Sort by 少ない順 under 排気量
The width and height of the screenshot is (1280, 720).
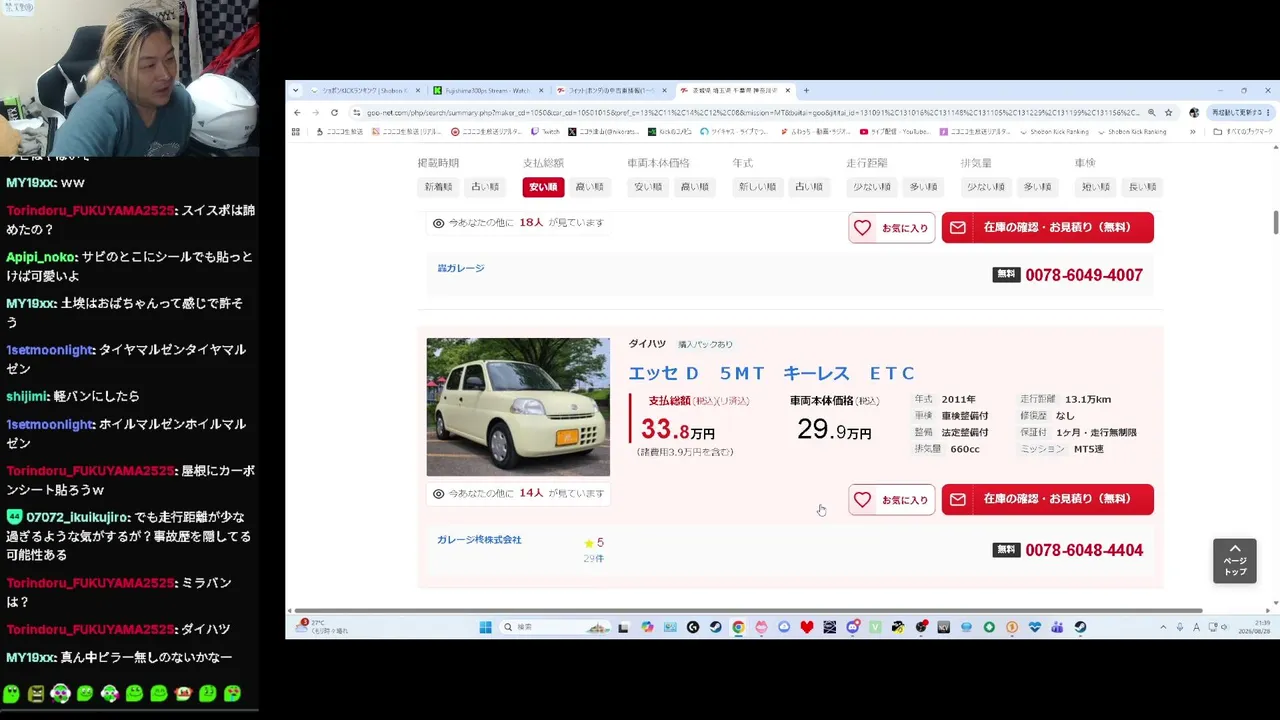(986, 187)
